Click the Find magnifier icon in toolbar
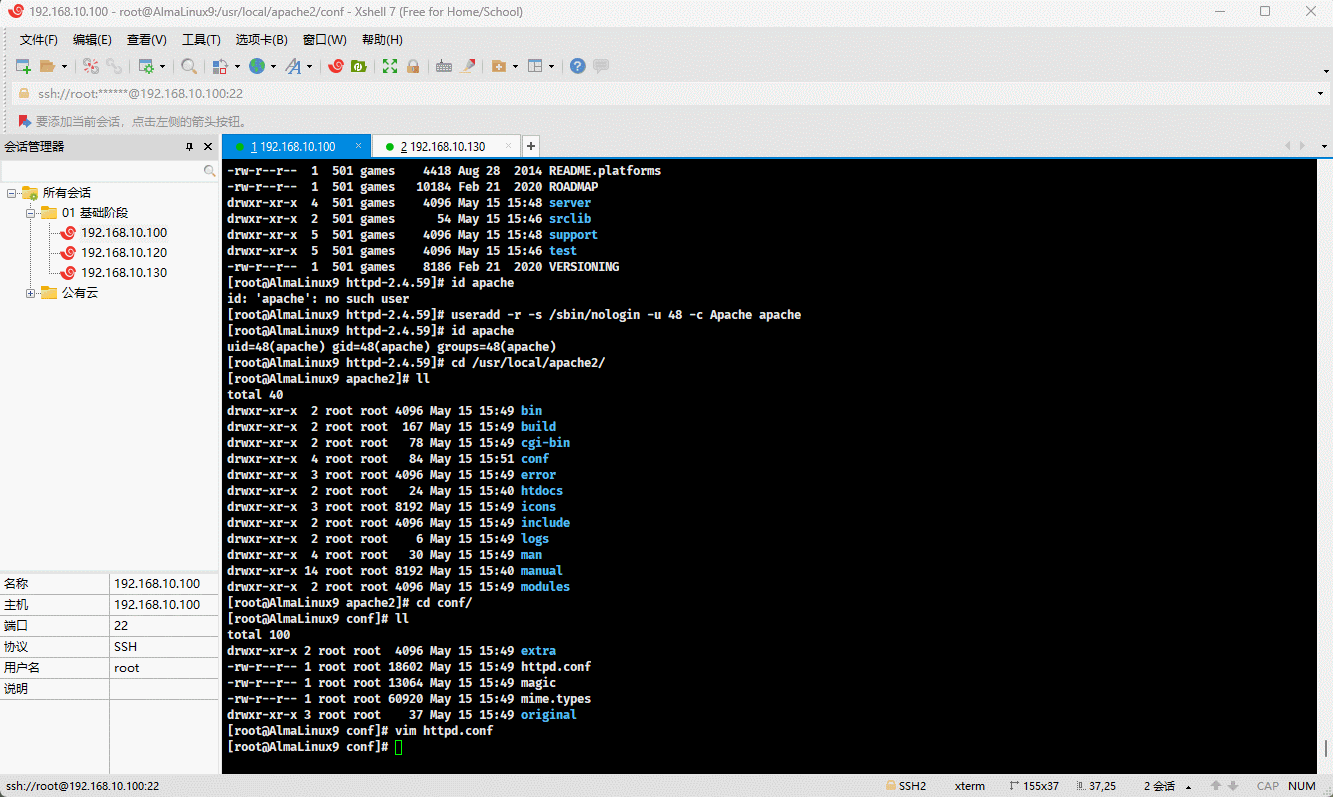The width and height of the screenshot is (1333, 797). tap(188, 66)
